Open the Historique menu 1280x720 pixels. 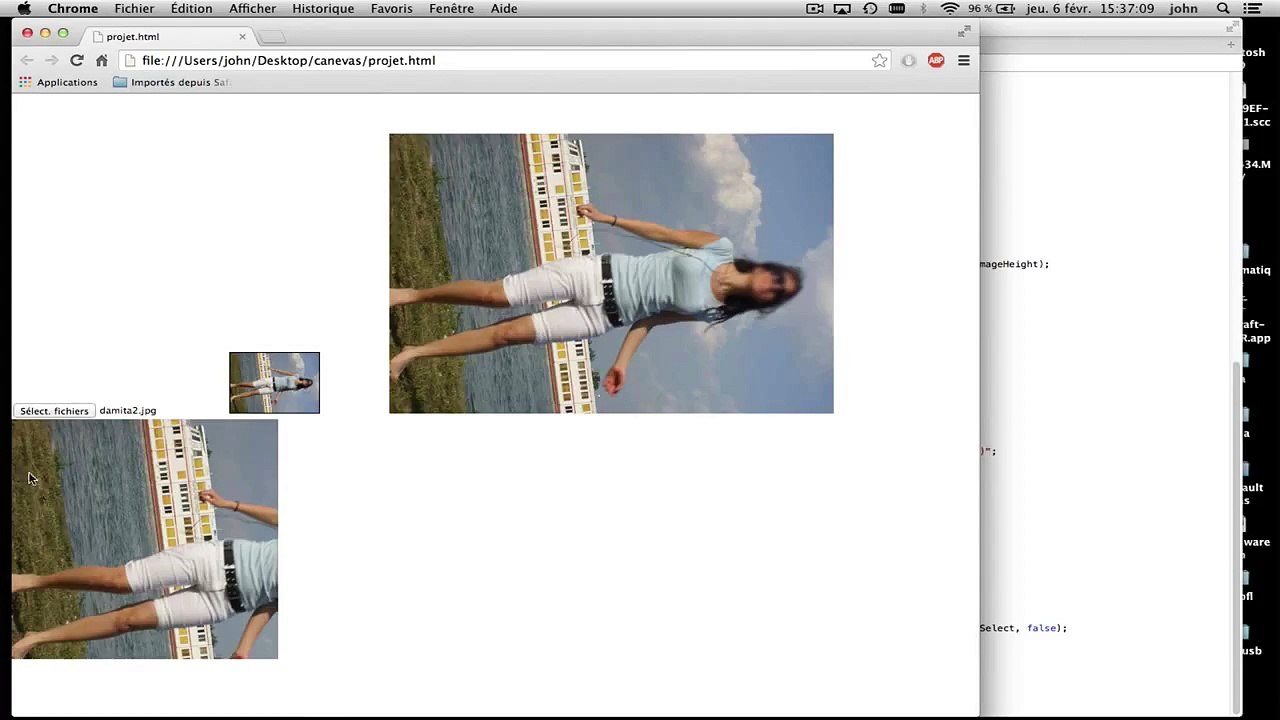point(323,9)
